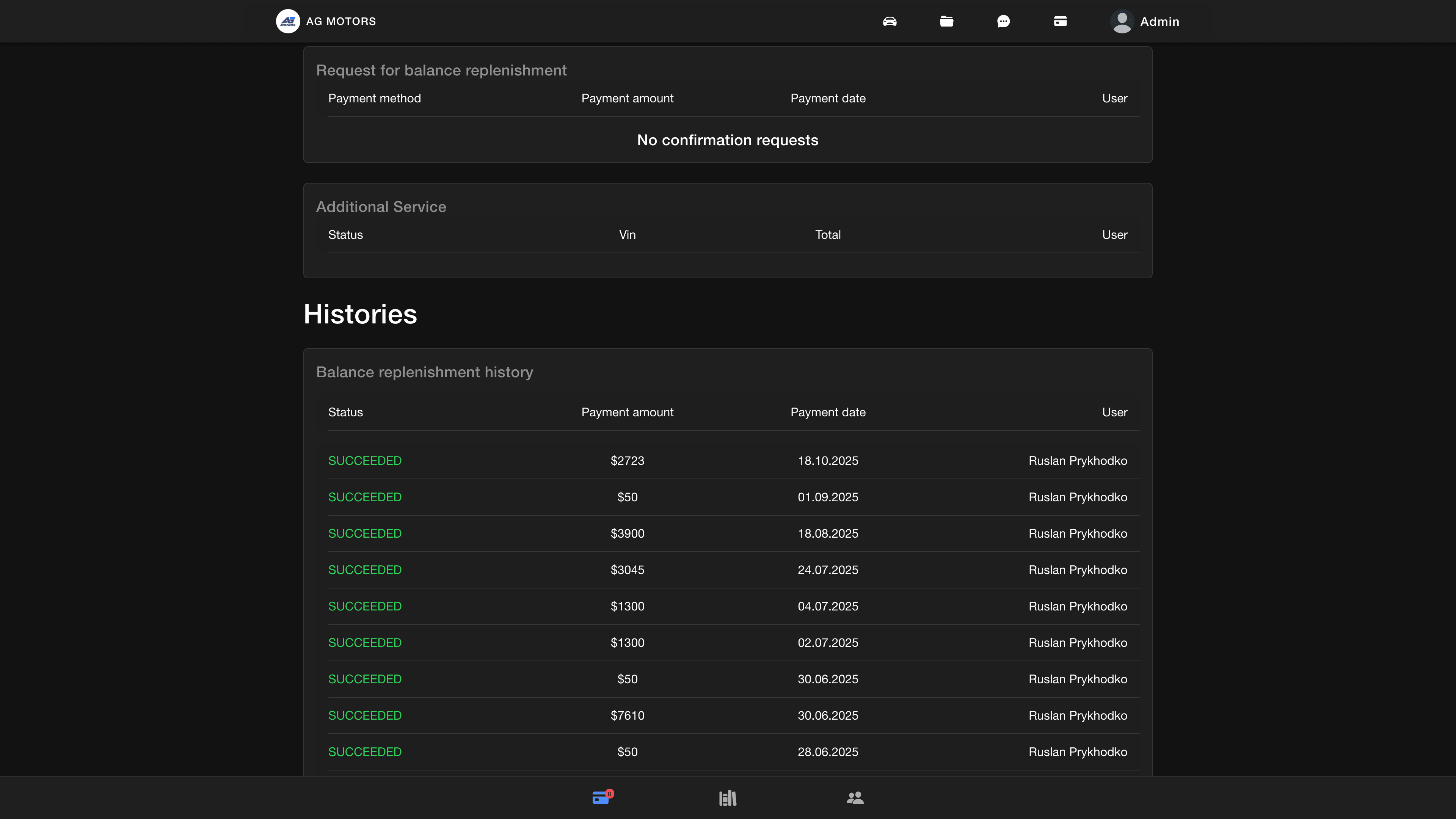Click Ruslan Prykhodko in 24.07.2025 row
The height and width of the screenshot is (819, 1456).
tap(1078, 570)
